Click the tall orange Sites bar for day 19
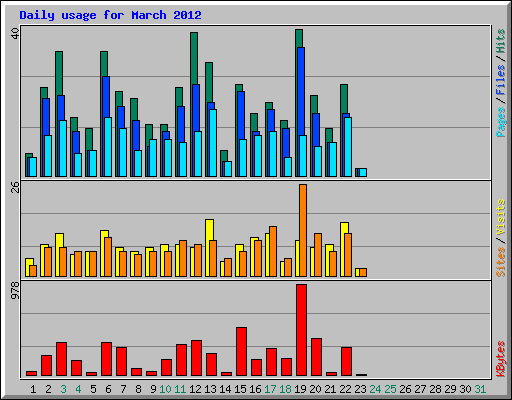Image resolution: width=512 pixels, height=400 pixels. click(x=303, y=230)
